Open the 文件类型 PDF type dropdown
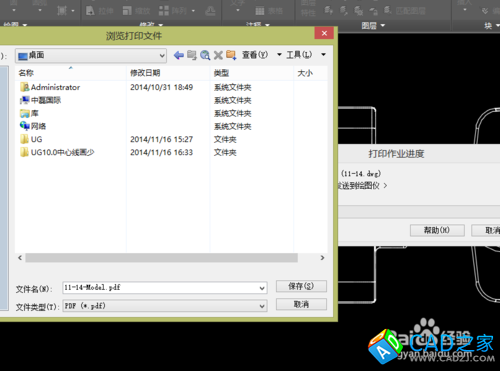This screenshot has height=371, width=500. (262, 306)
